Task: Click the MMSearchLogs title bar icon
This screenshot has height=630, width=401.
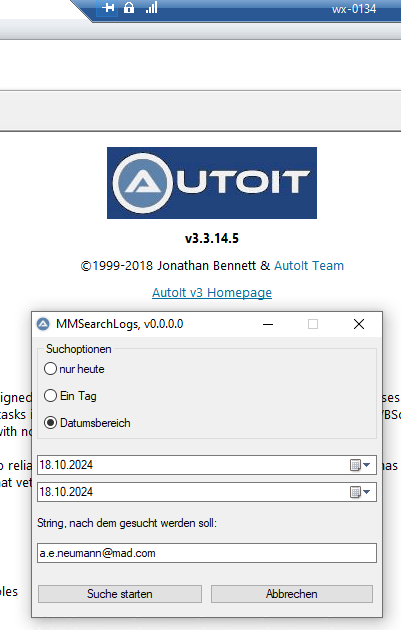Action: click(43, 324)
